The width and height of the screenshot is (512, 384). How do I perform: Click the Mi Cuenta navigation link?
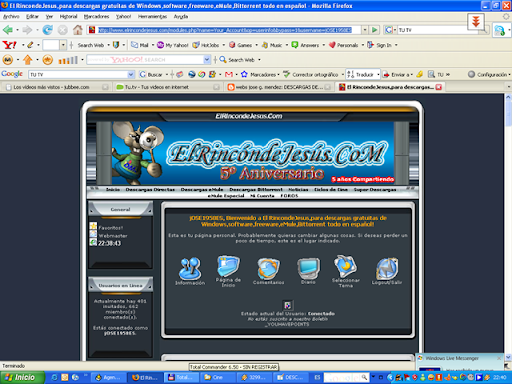point(262,196)
